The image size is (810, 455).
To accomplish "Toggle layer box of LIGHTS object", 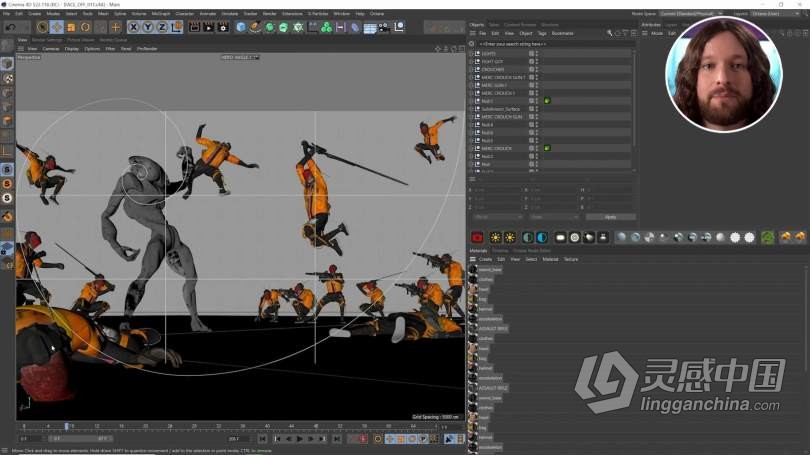I will [x=531, y=53].
